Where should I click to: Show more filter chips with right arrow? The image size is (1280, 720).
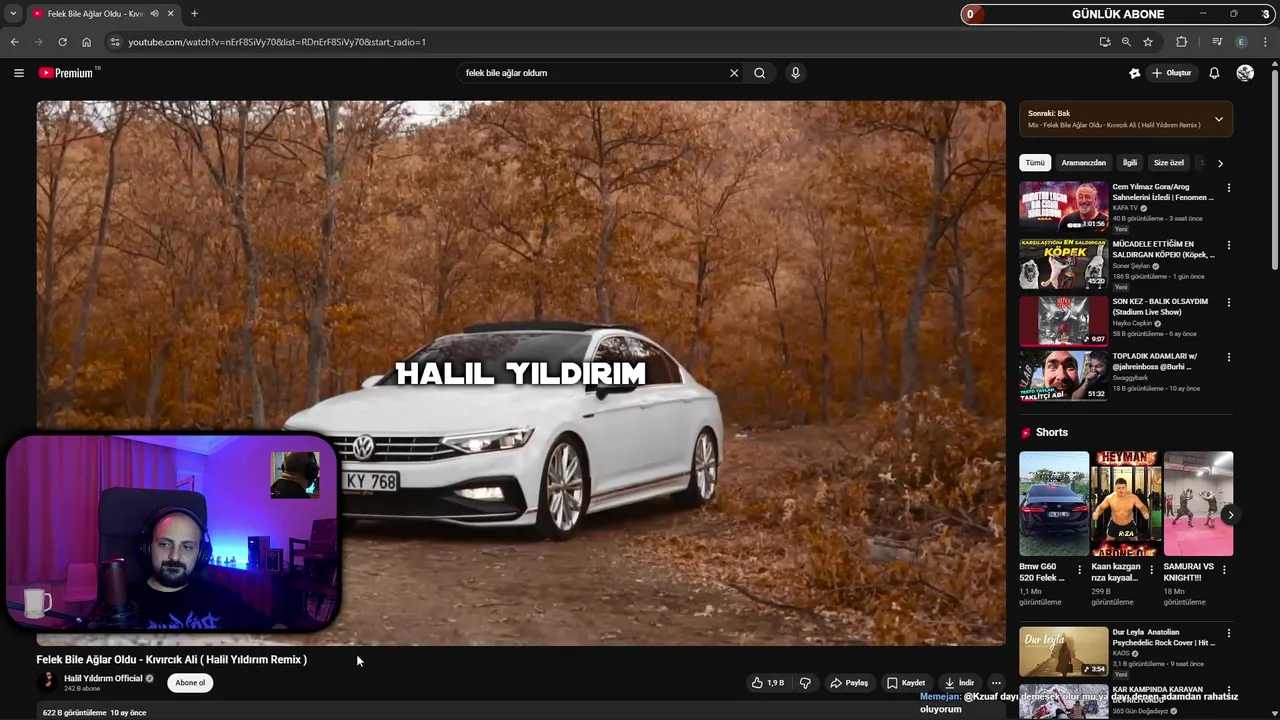pos(1220,163)
